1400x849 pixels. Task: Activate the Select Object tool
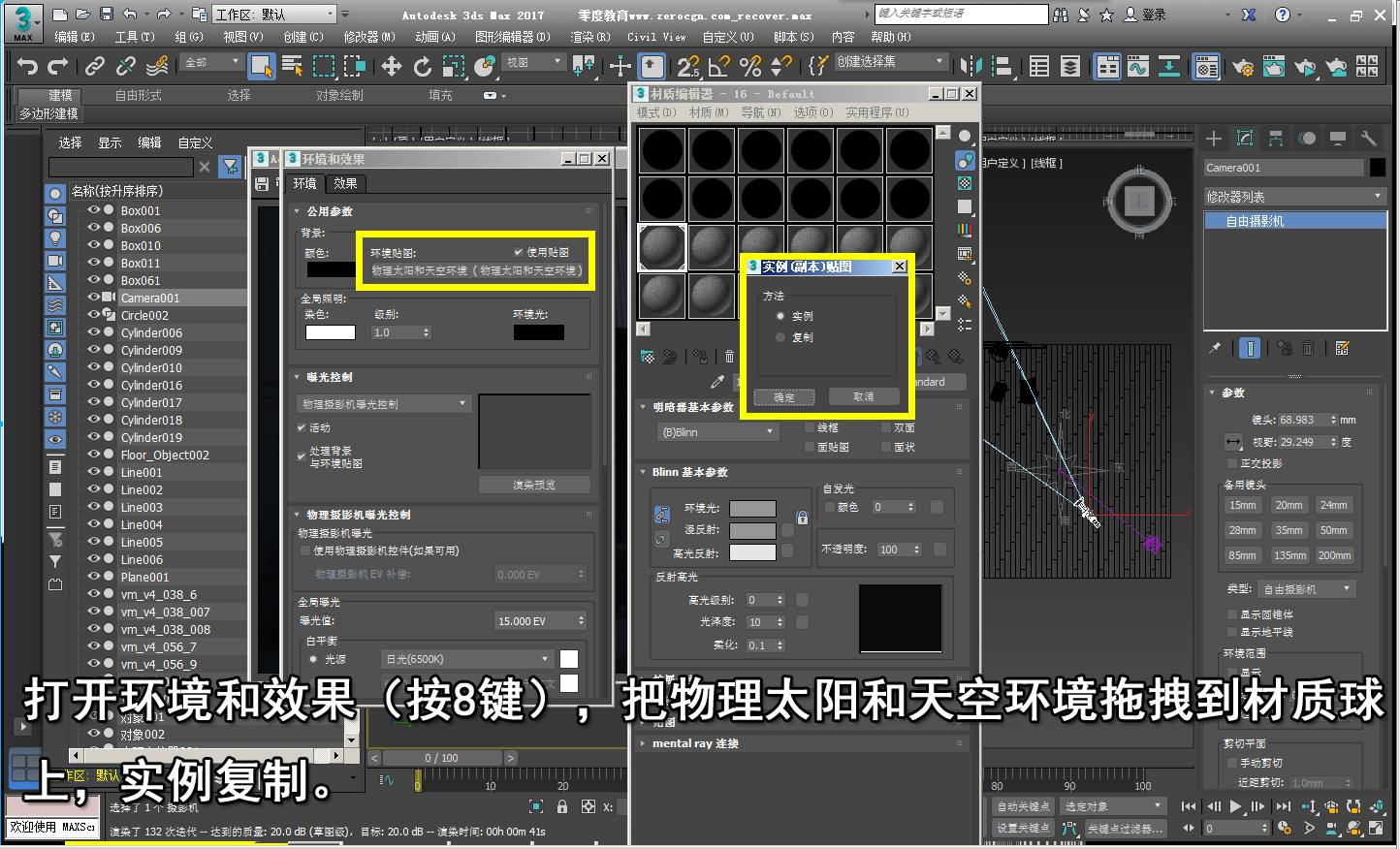[x=262, y=66]
